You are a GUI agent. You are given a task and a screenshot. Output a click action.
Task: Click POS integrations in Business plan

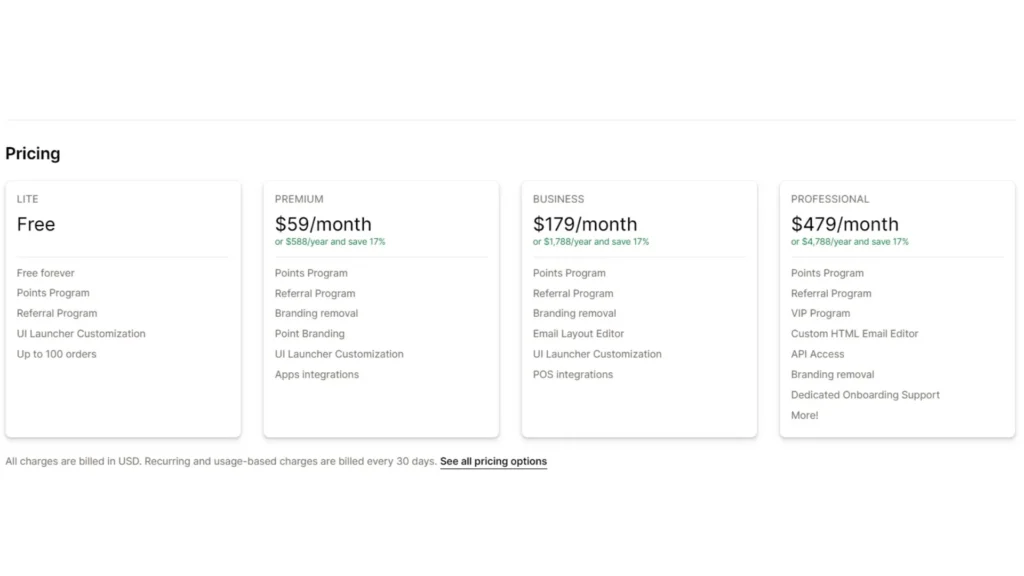coord(573,375)
